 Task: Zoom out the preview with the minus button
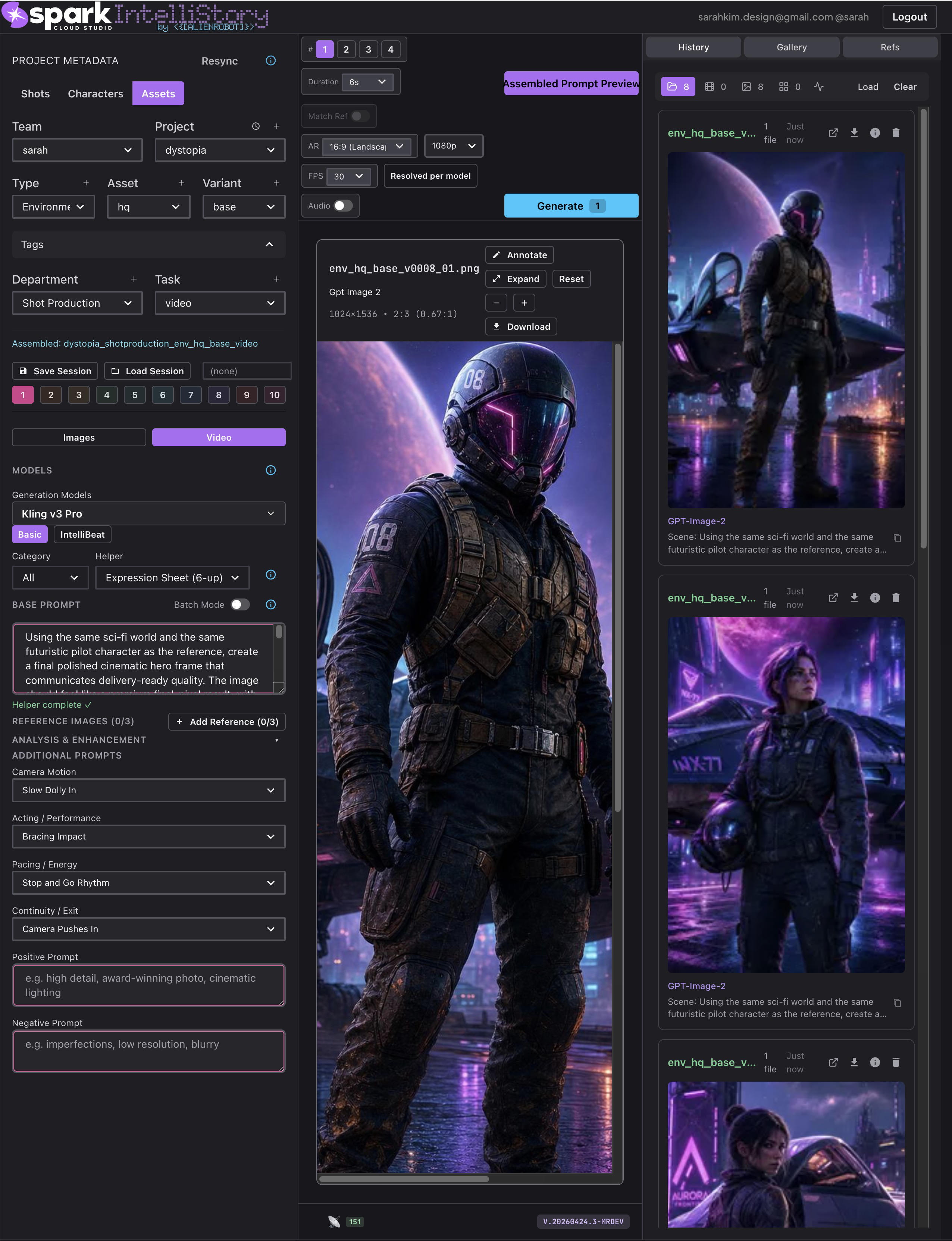click(497, 303)
